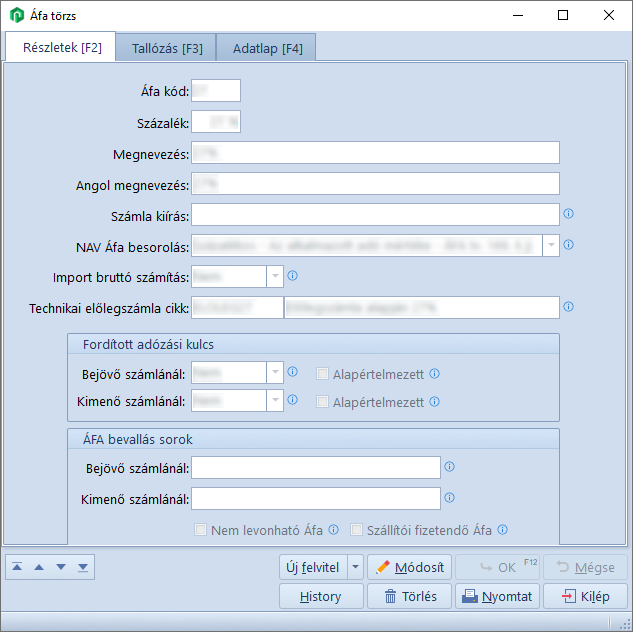The image size is (633, 632).
Task: Open Új felvitel split-button arrow
Action: point(355,567)
